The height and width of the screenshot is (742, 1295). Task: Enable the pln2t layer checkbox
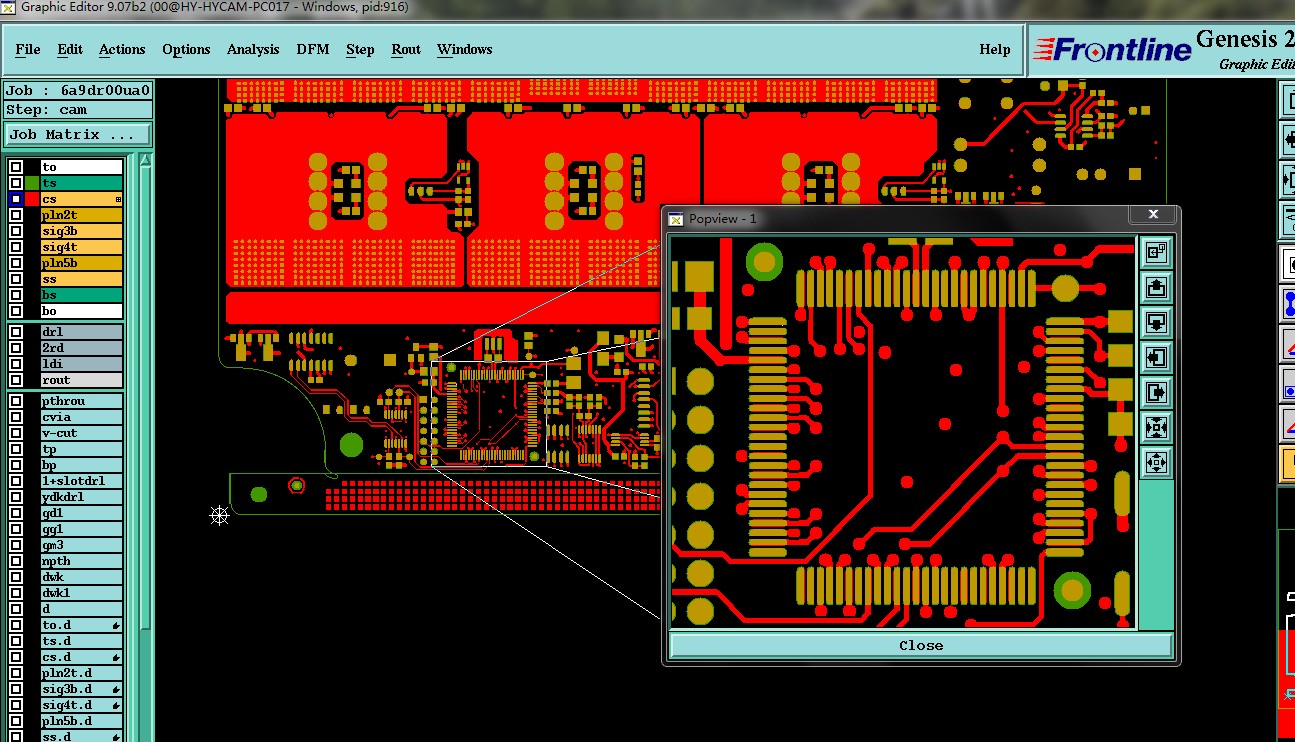(16, 215)
